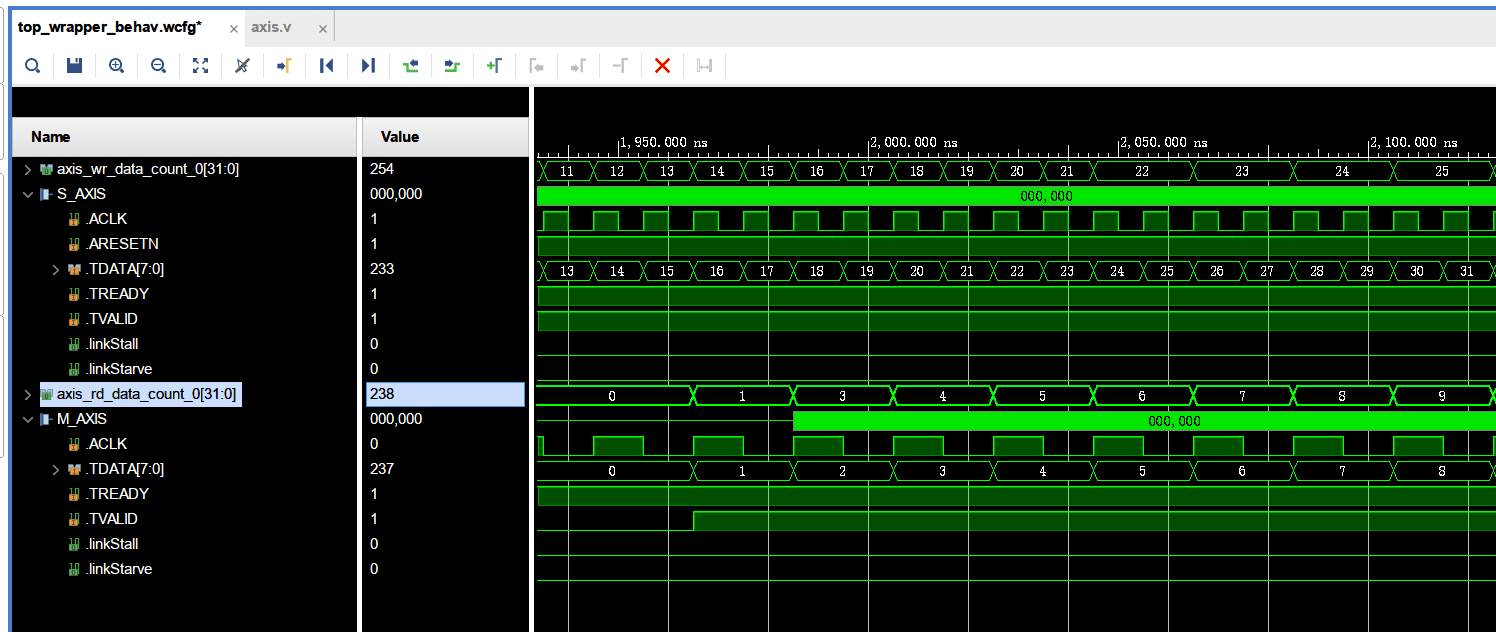The width and height of the screenshot is (1496, 632).
Task: Close the axis.v tab
Action: [322, 29]
